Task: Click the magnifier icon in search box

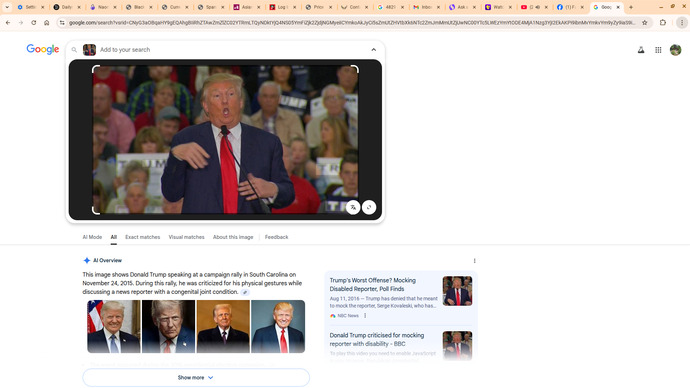Action: 74,50
